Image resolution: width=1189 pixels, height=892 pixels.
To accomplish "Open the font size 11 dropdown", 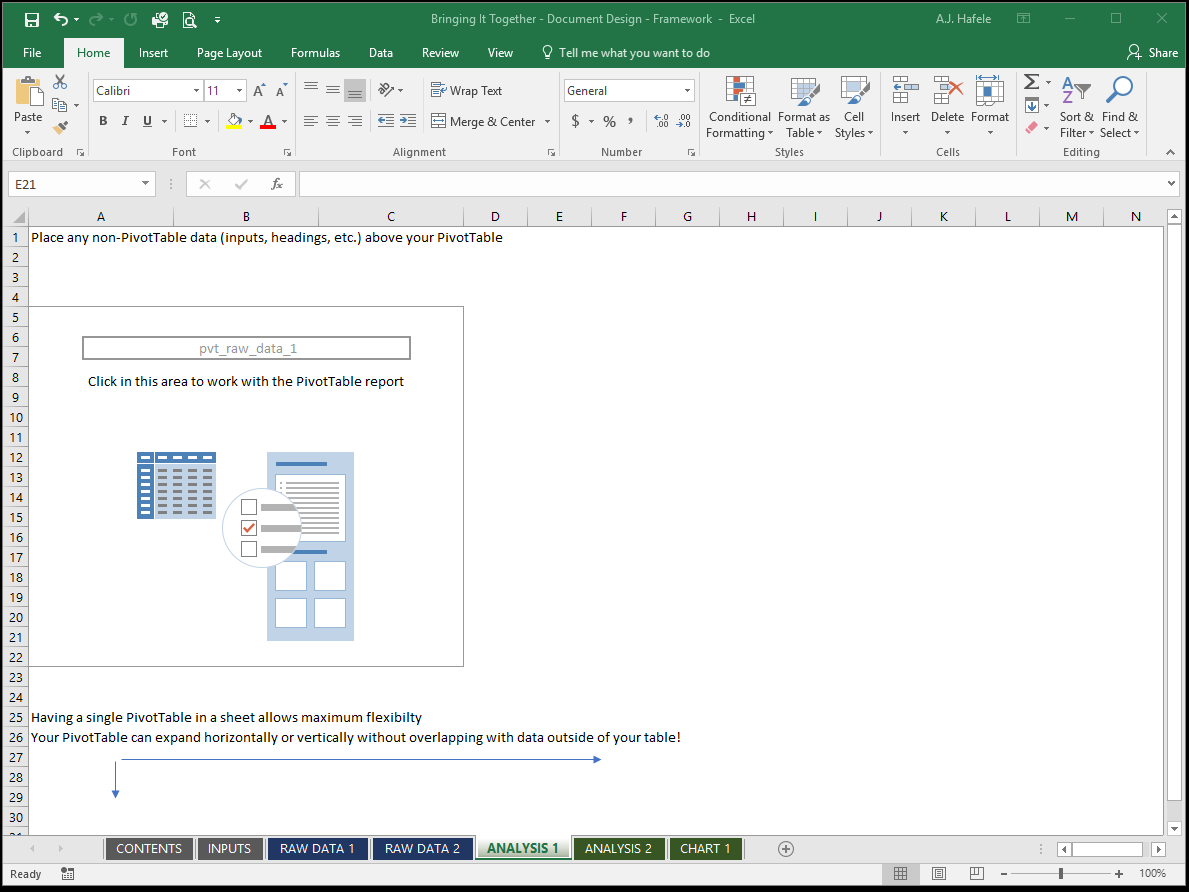I will (x=240, y=90).
